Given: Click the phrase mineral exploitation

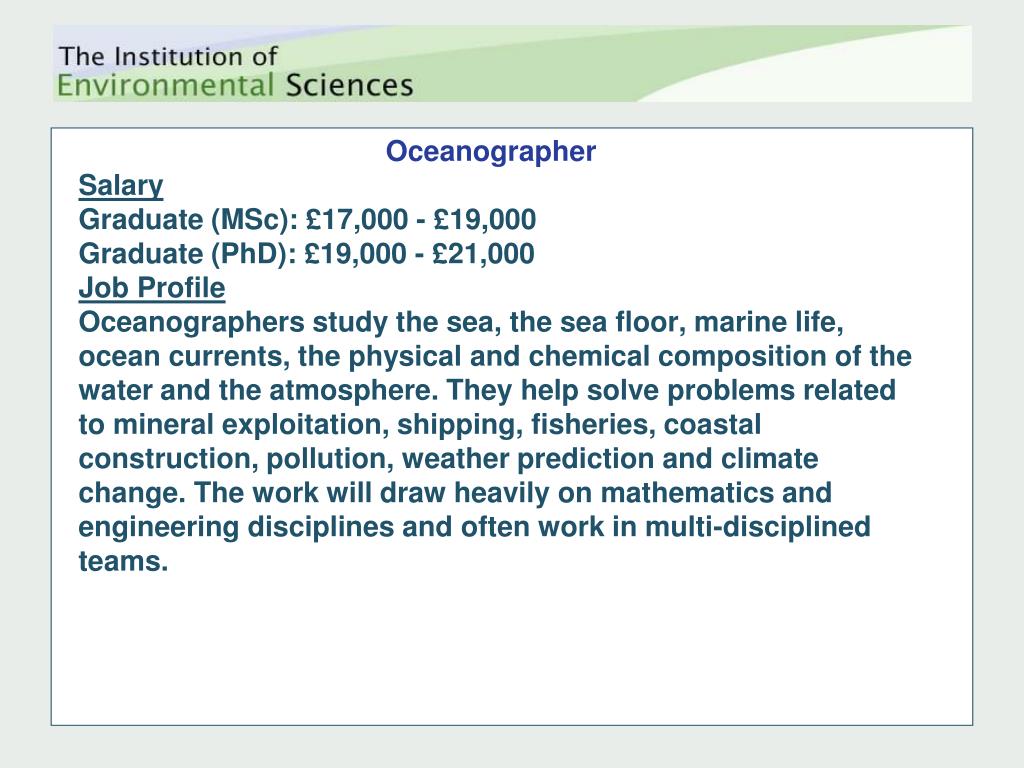Looking at the screenshot, I should pos(251,424).
